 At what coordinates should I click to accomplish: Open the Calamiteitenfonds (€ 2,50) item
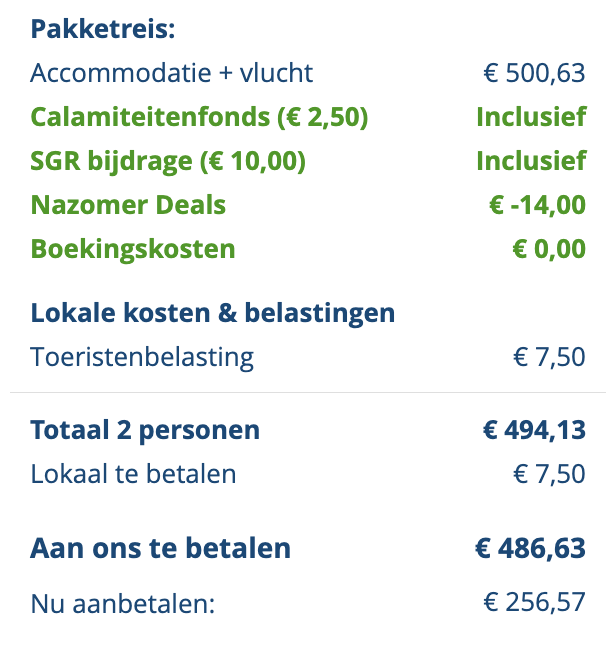pyautogui.click(x=199, y=117)
